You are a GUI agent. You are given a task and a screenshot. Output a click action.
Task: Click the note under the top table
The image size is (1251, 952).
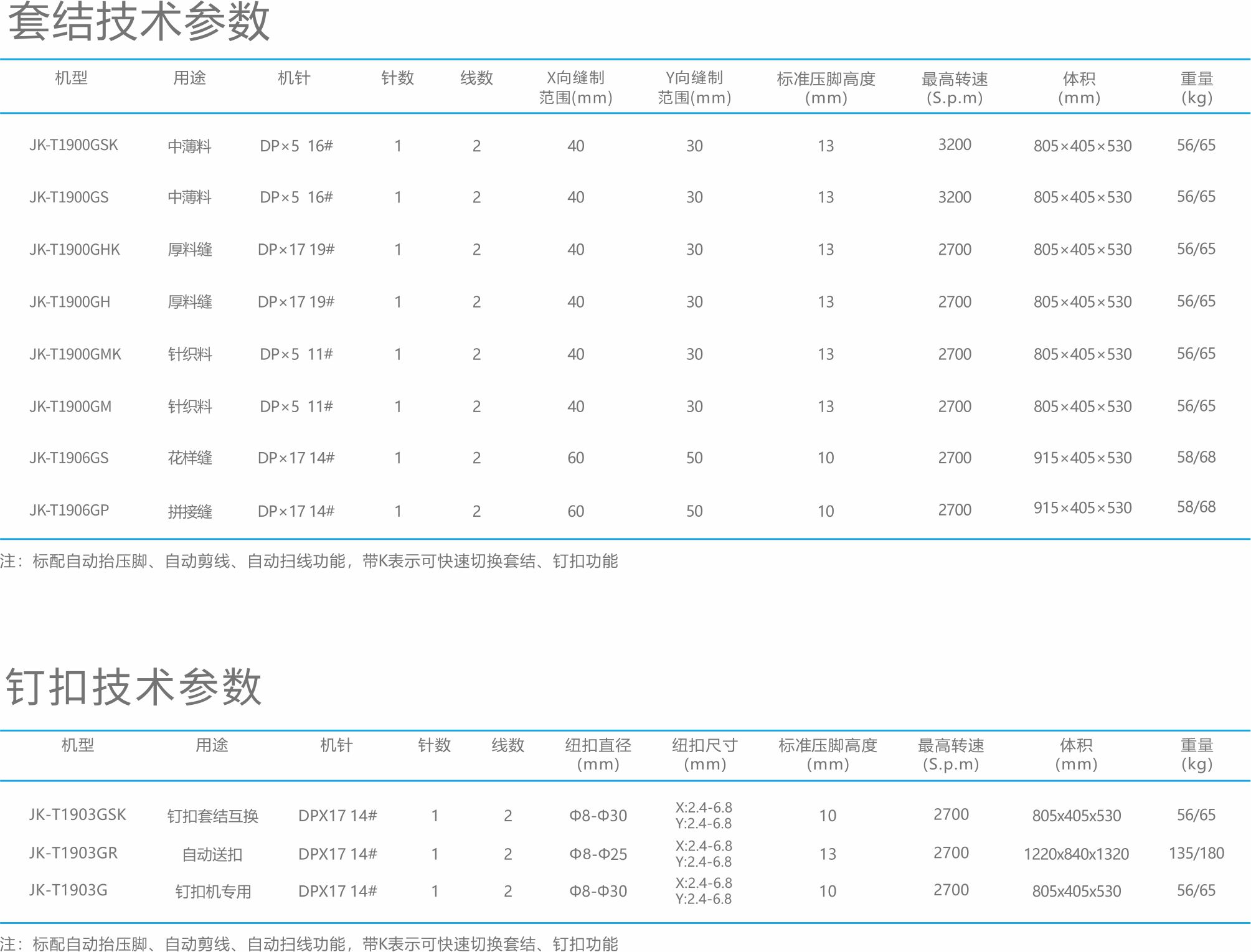[x=309, y=561]
